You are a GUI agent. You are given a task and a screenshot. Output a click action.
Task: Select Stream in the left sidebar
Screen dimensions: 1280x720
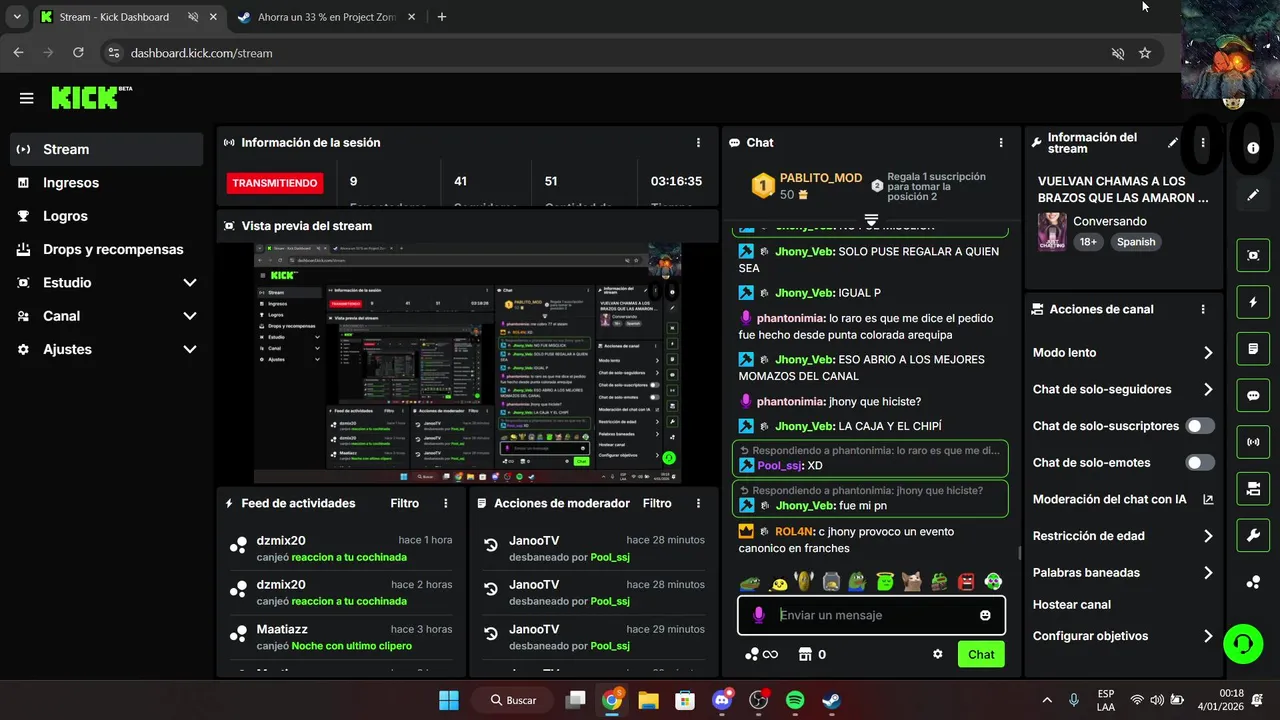coord(106,149)
